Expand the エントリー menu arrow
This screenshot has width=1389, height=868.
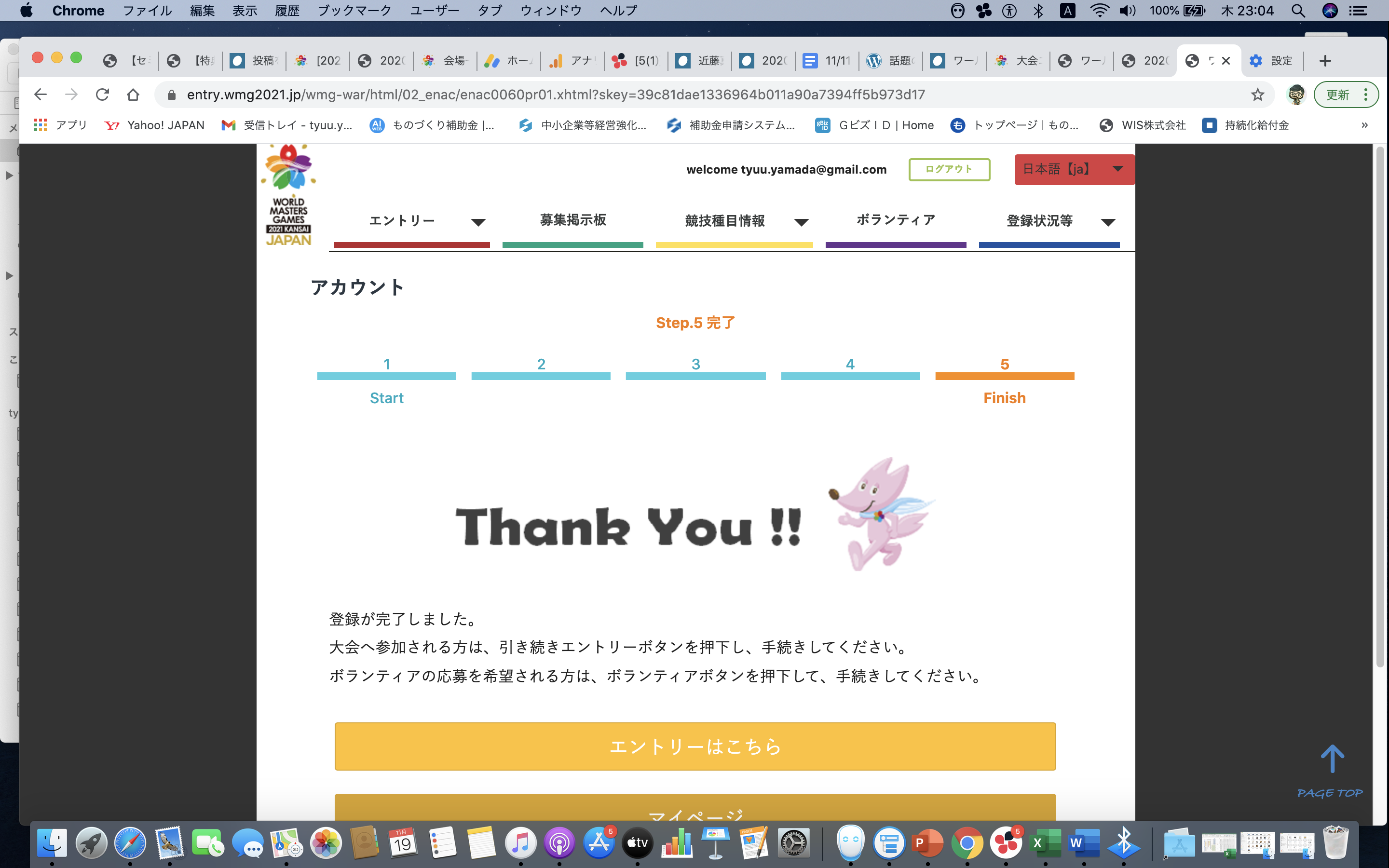pos(478,222)
